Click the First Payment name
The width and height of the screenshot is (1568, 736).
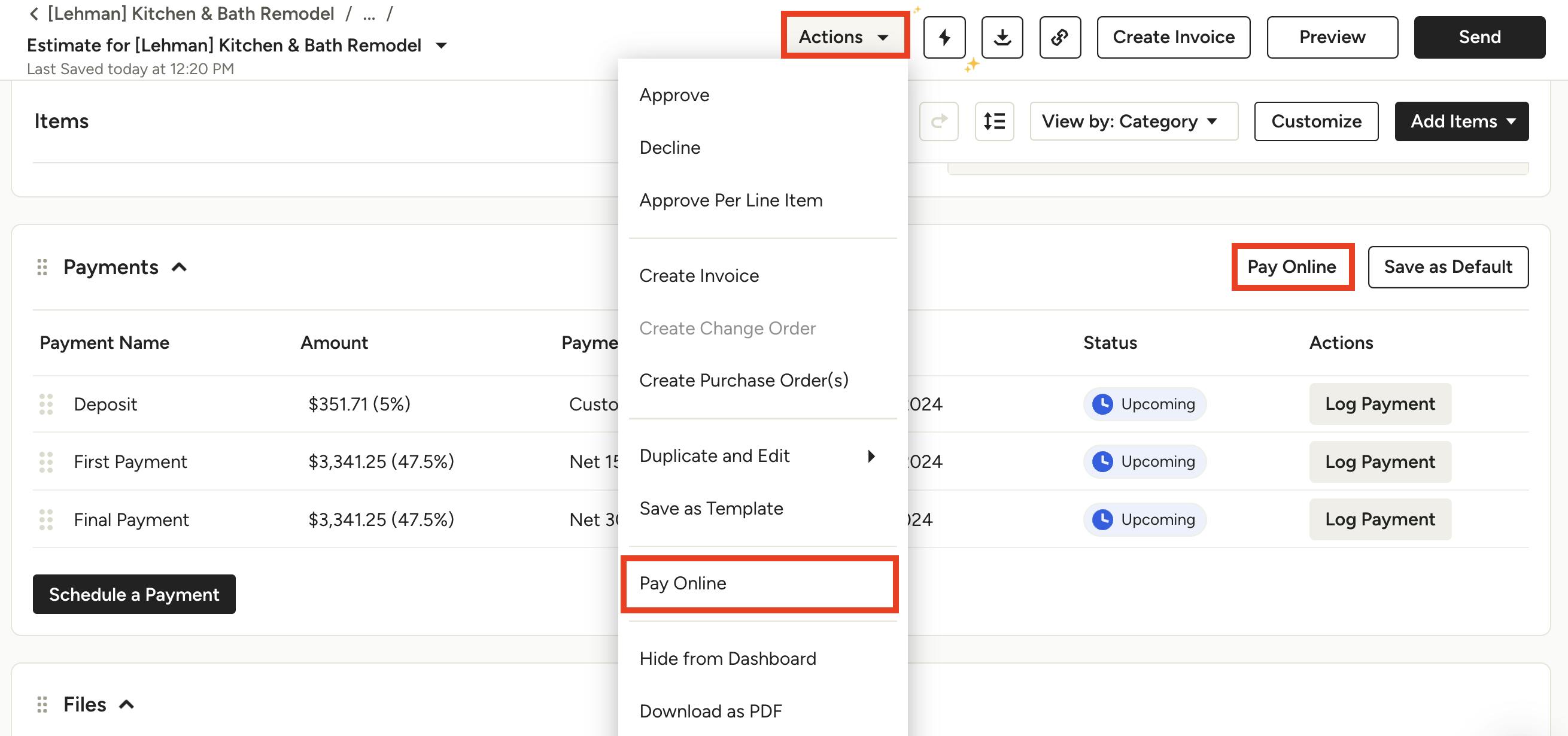(130, 461)
